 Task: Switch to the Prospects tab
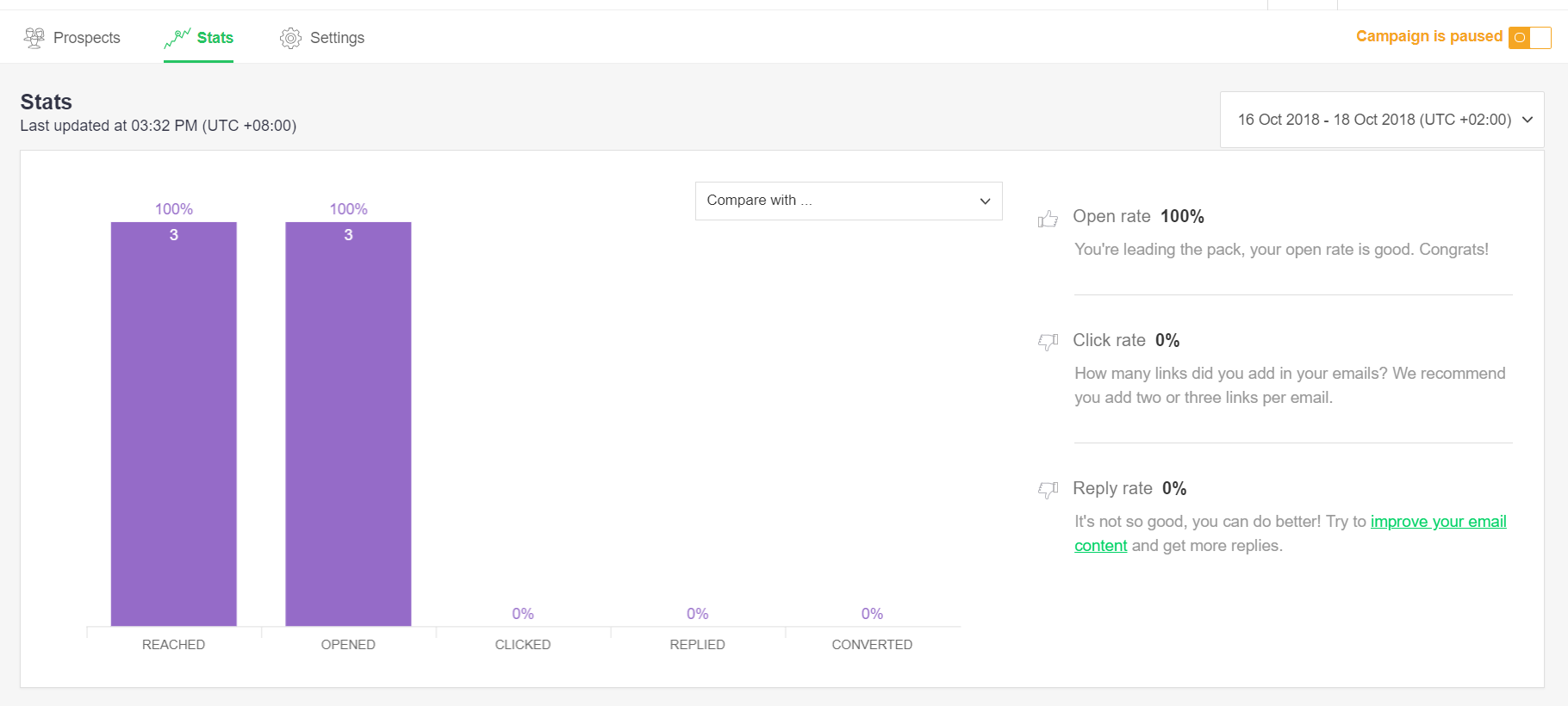click(86, 38)
